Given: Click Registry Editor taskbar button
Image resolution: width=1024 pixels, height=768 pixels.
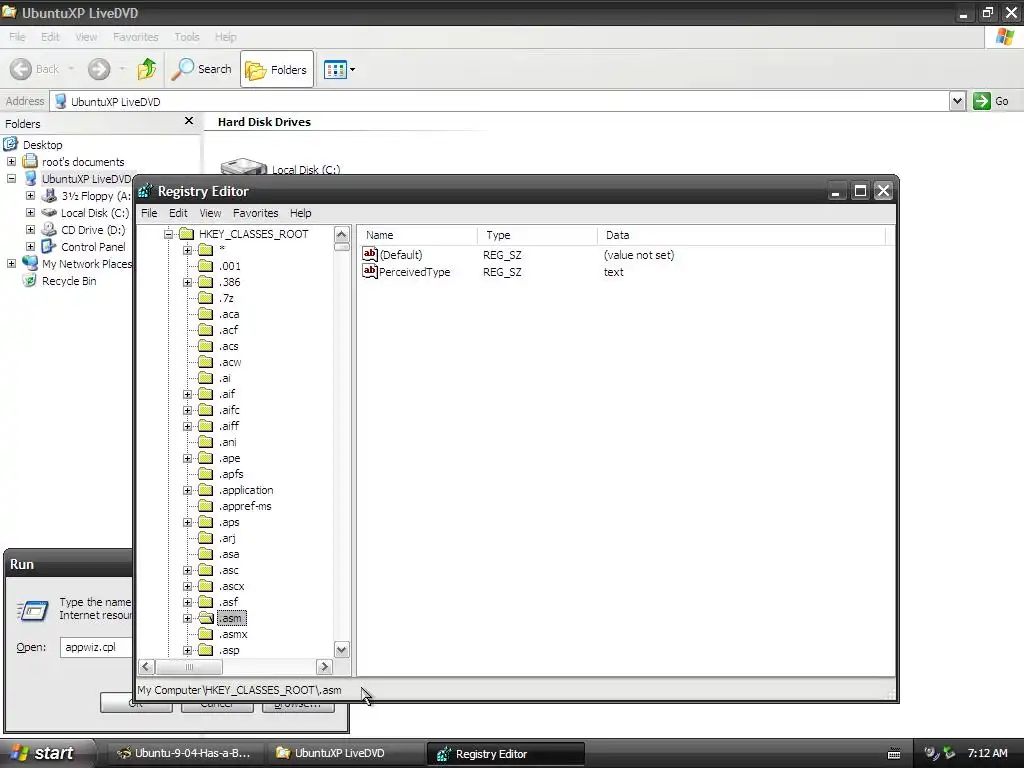Looking at the screenshot, I should tap(505, 754).
